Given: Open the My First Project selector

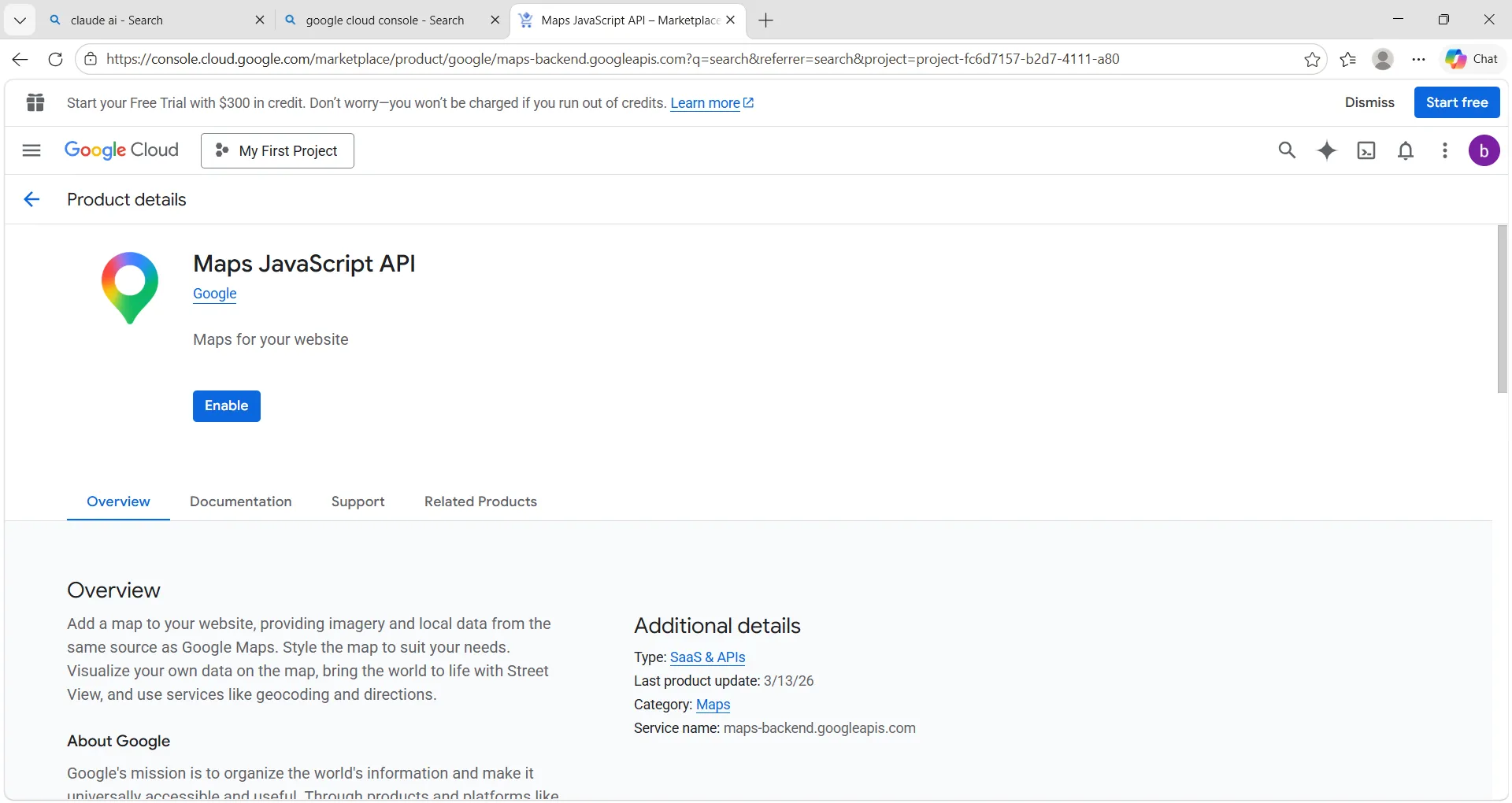Looking at the screenshot, I should click(277, 150).
